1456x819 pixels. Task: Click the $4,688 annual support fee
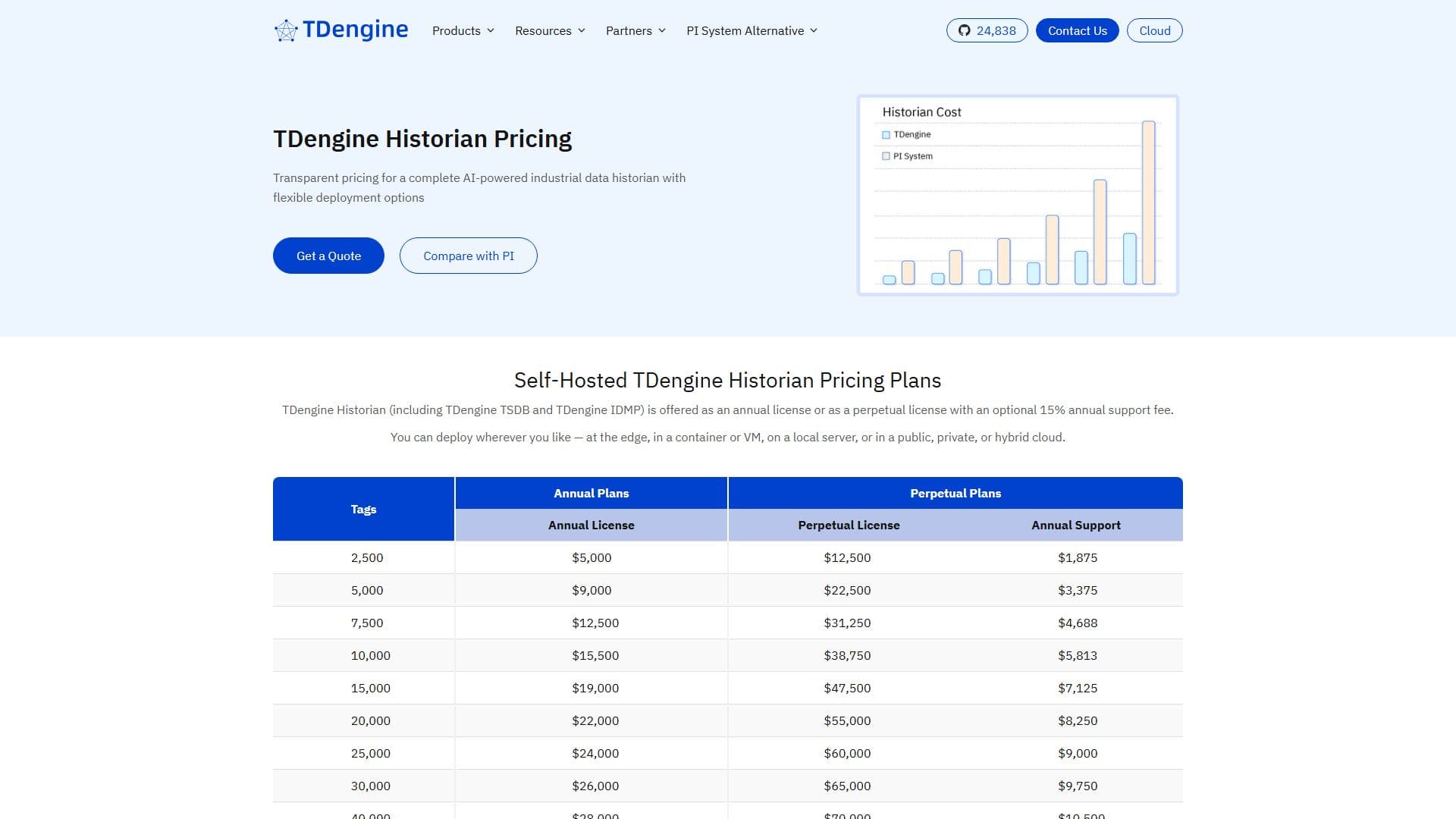tap(1078, 623)
